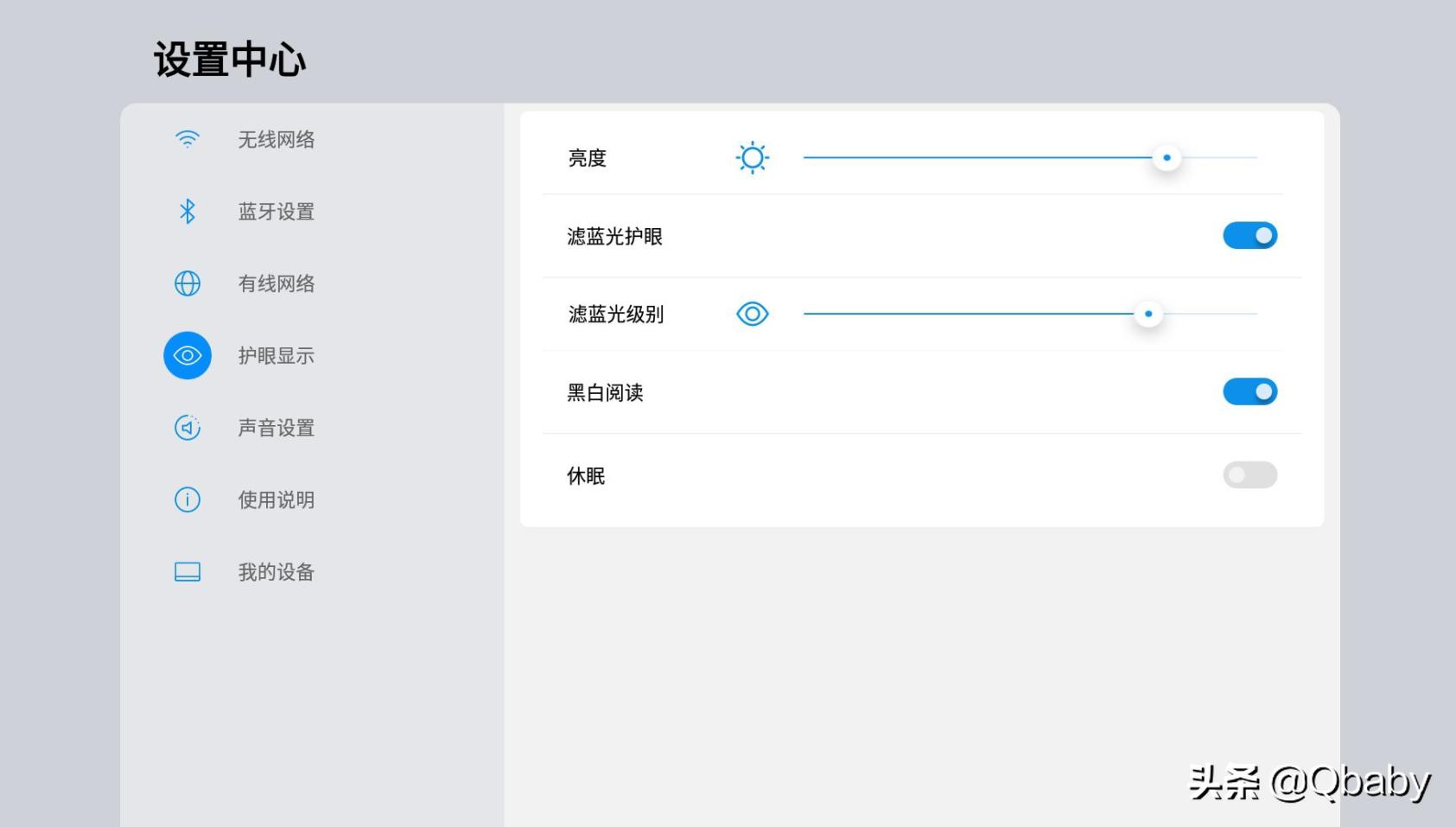Disable the 滤蓝光护眼 toggle
The image size is (1456, 827).
pyautogui.click(x=1249, y=235)
